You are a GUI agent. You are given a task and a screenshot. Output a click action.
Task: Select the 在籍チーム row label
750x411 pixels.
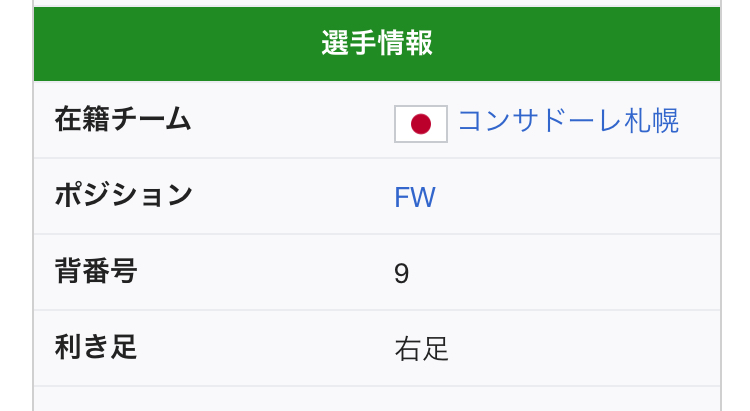122,121
